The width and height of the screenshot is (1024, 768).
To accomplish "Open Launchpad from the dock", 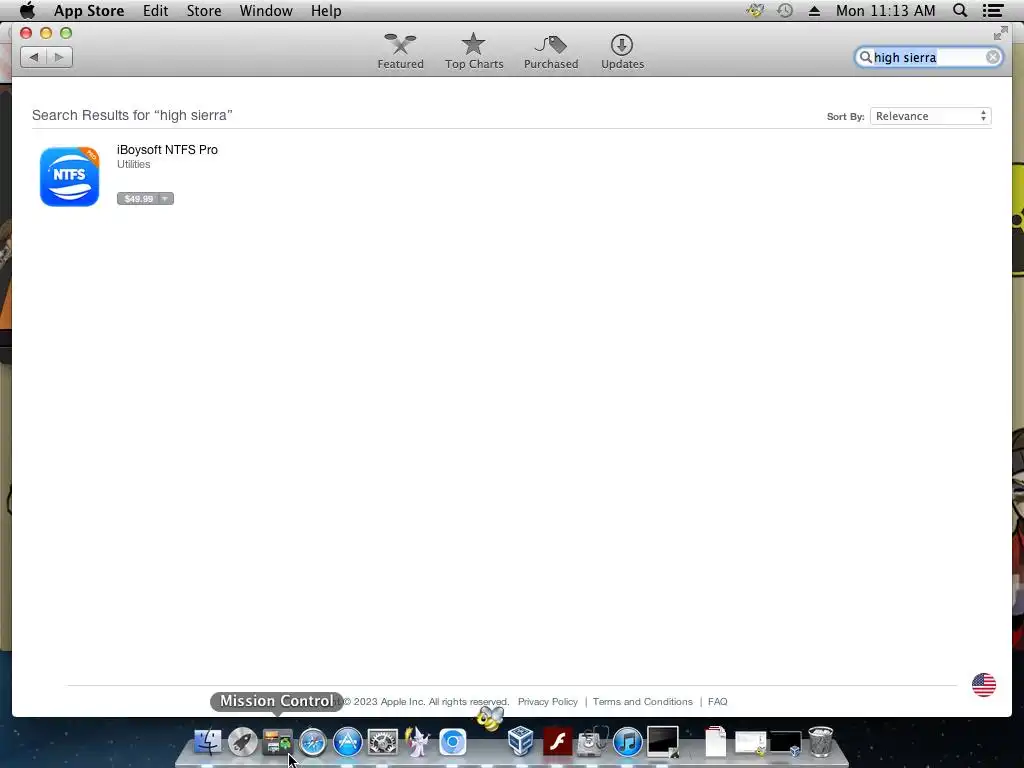I will tap(242, 742).
